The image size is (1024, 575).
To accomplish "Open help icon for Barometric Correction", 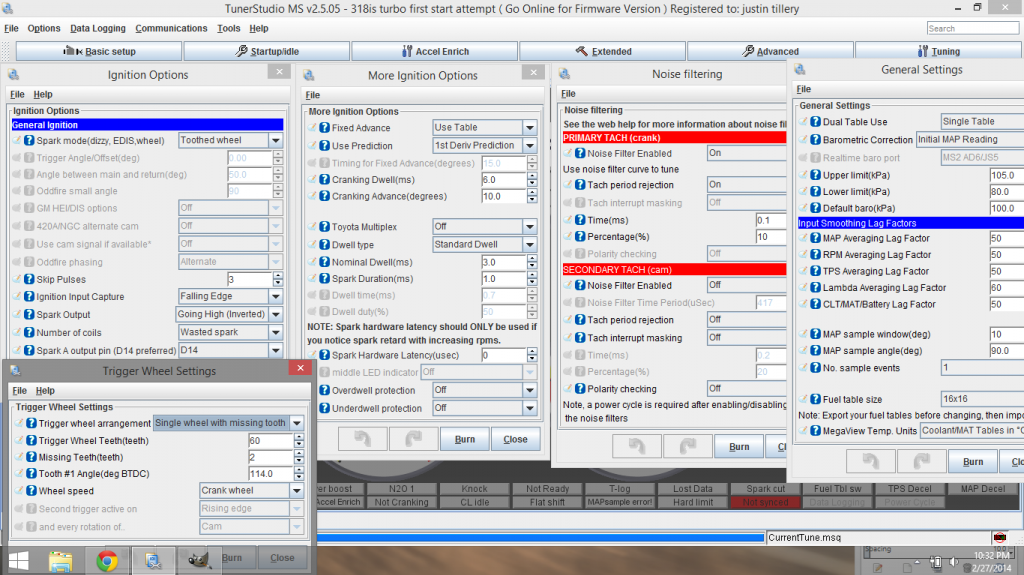I will pos(815,140).
